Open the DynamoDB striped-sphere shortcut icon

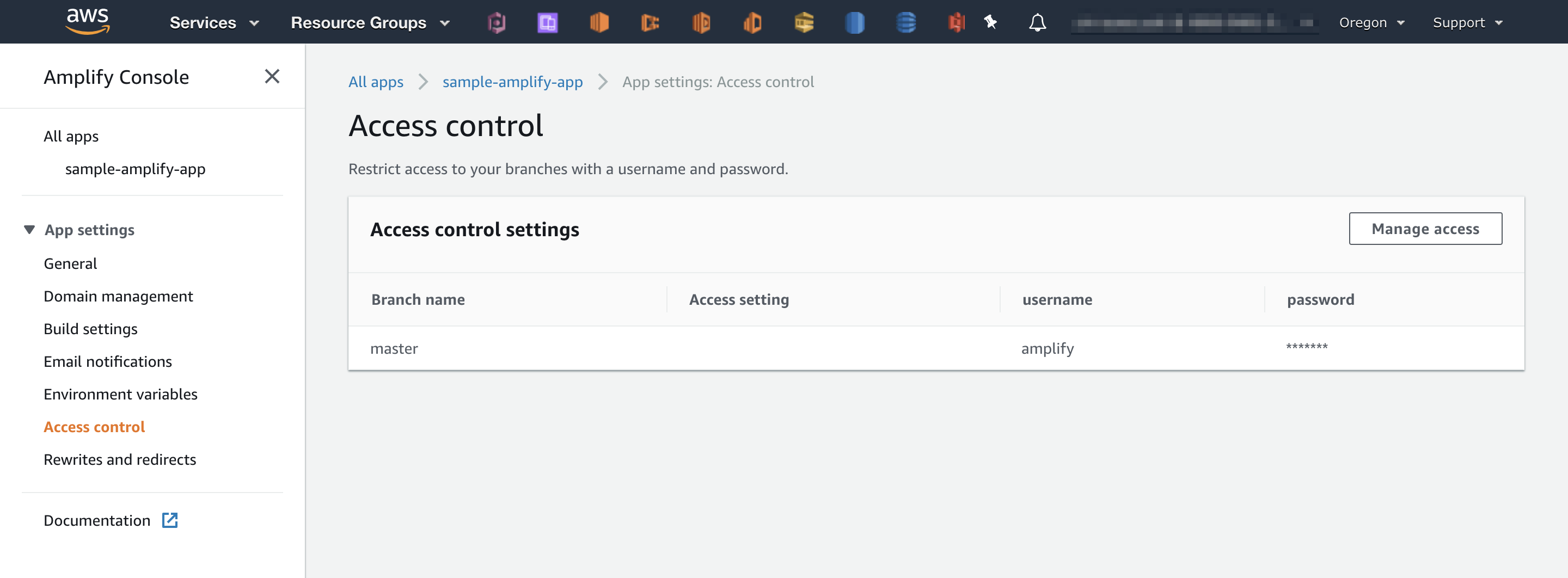906,22
